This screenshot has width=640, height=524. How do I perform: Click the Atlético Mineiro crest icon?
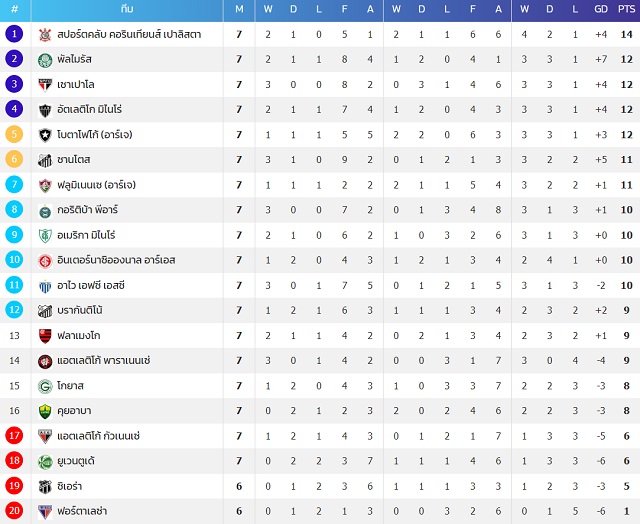(x=45, y=110)
